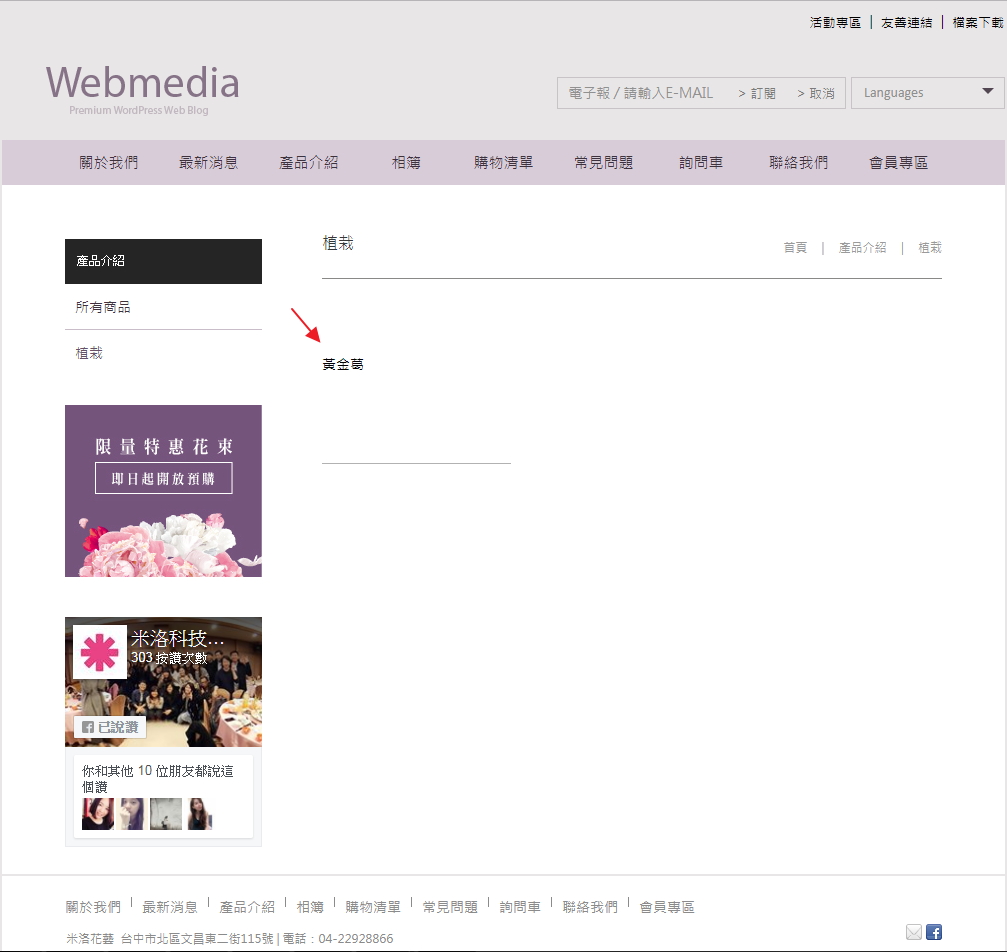Type in the 電子報 e-mail input field
1007x952 pixels.
click(x=645, y=93)
